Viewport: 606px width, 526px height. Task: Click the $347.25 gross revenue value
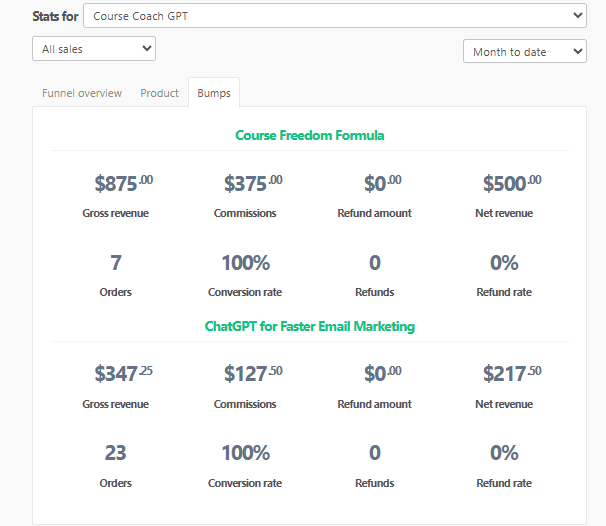coord(124,373)
